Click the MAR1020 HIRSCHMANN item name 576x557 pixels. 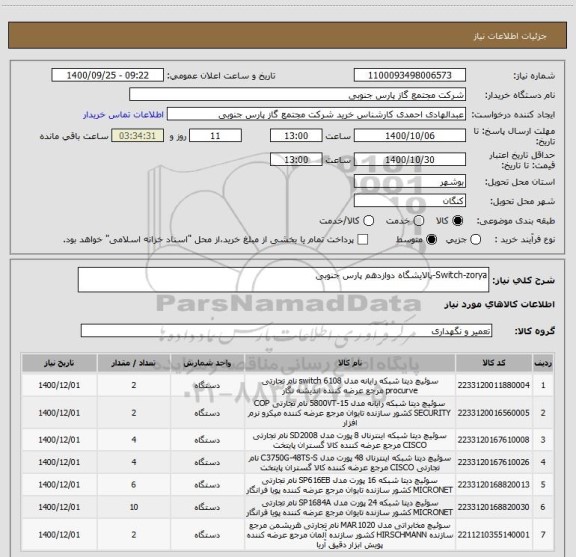[350, 535]
